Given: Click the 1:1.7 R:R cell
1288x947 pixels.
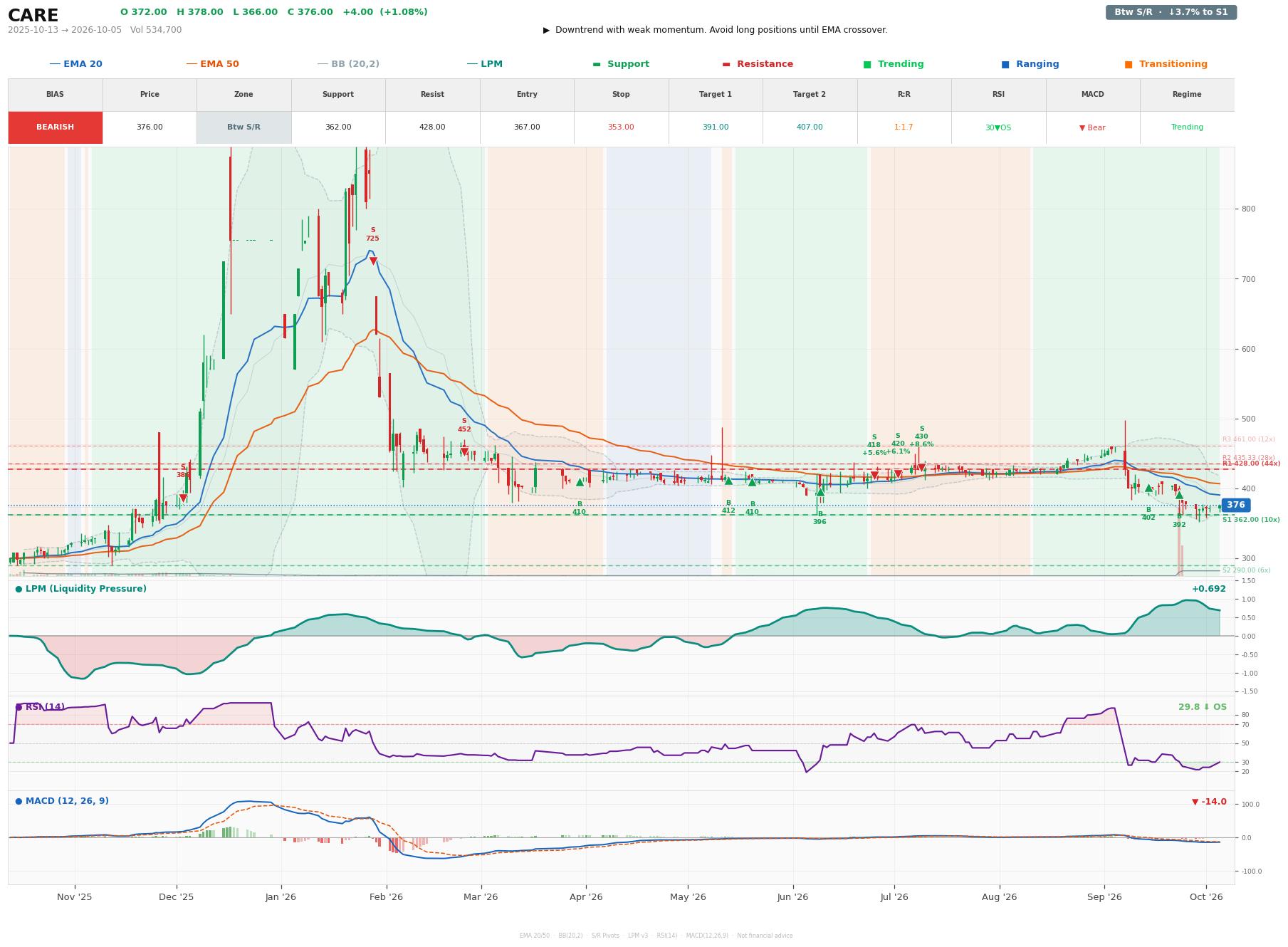Looking at the screenshot, I should tap(904, 127).
